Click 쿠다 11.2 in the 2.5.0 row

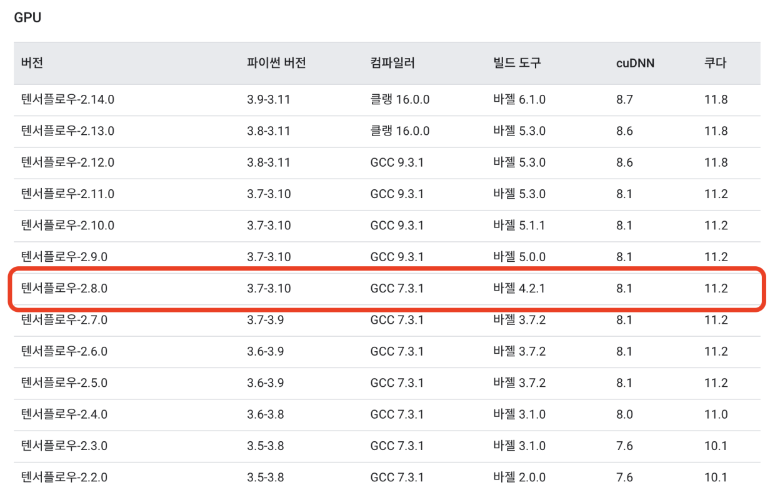tap(716, 382)
